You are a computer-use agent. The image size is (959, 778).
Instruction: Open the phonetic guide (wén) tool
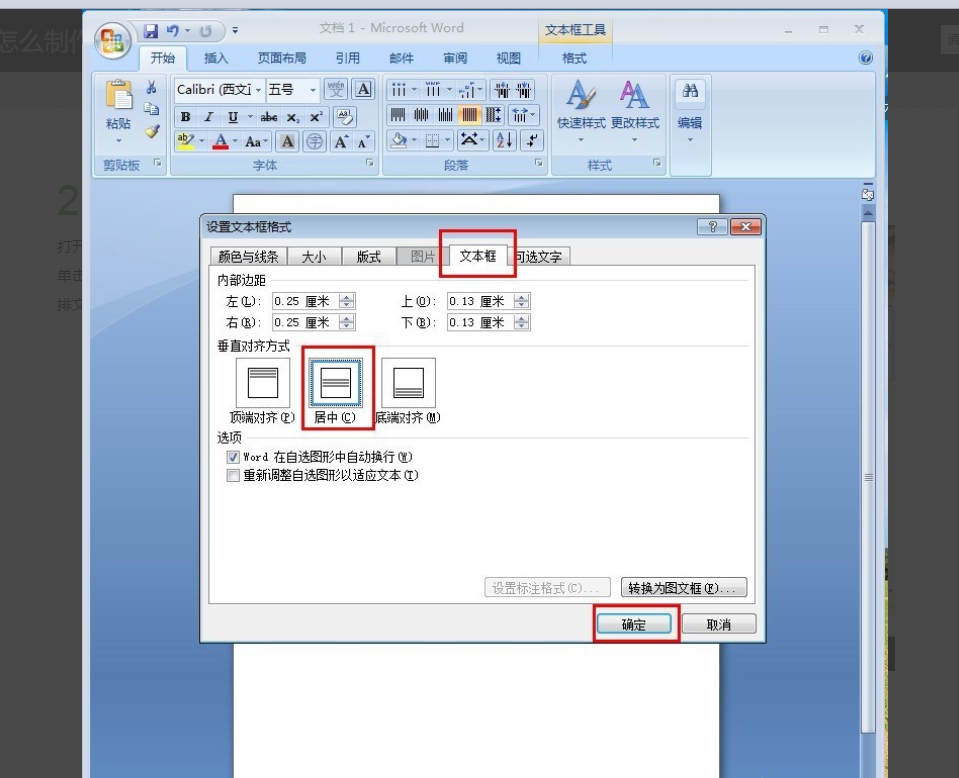(x=336, y=90)
